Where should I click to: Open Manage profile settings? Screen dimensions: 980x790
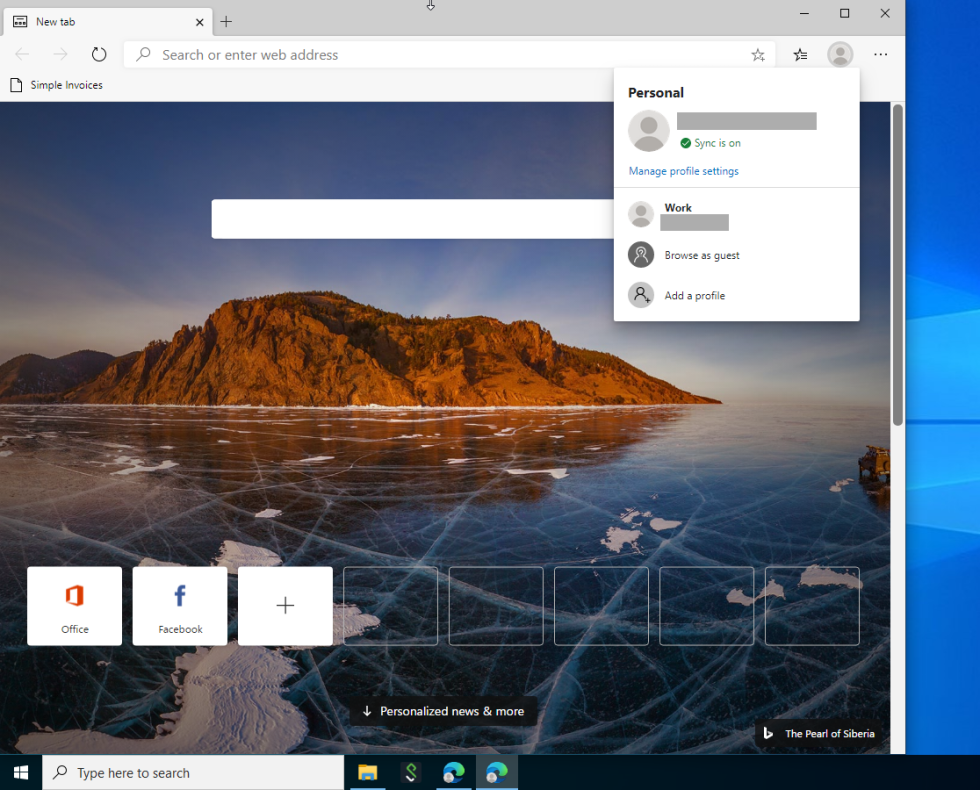683,171
